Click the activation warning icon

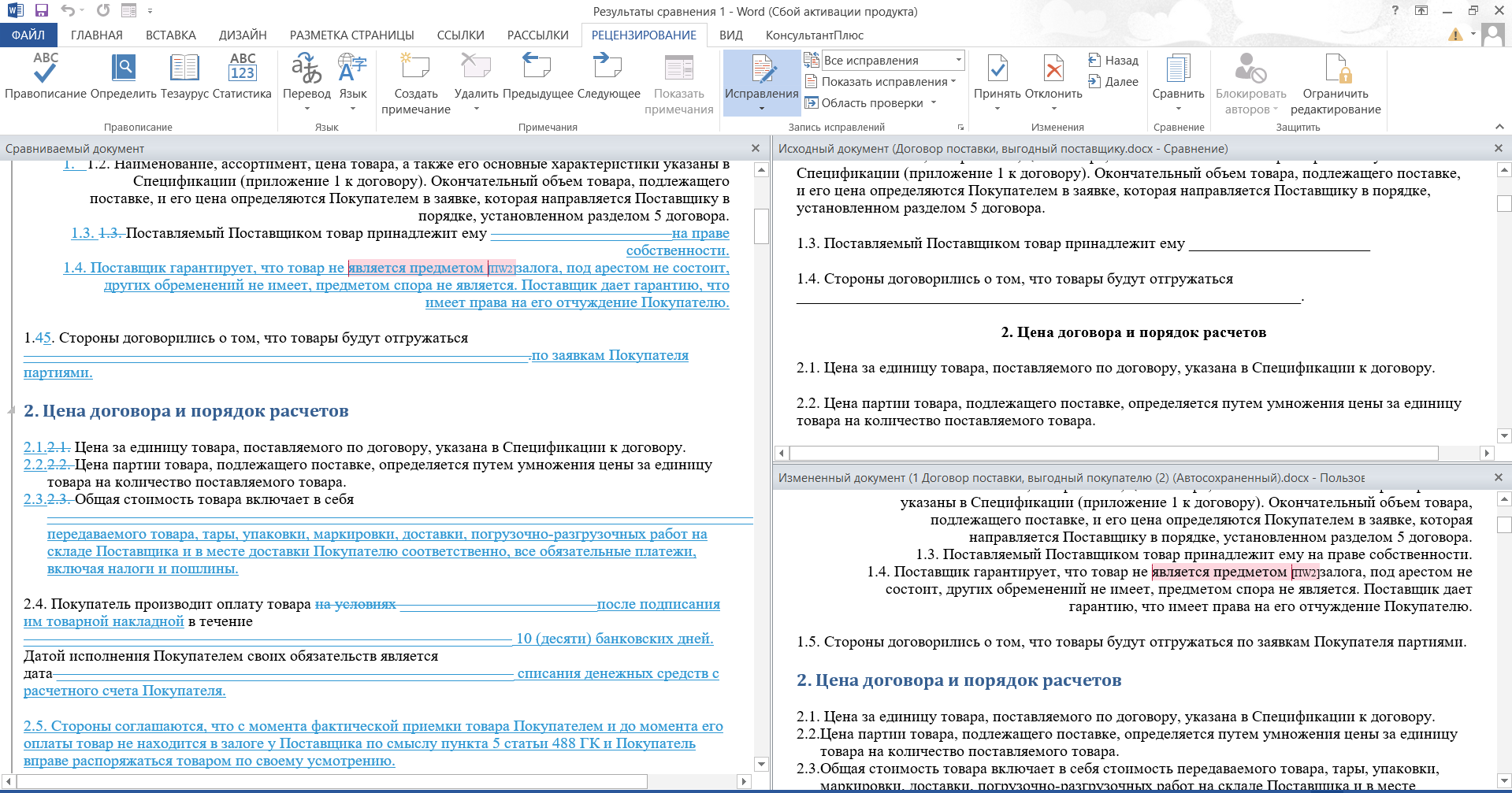coord(1455,35)
